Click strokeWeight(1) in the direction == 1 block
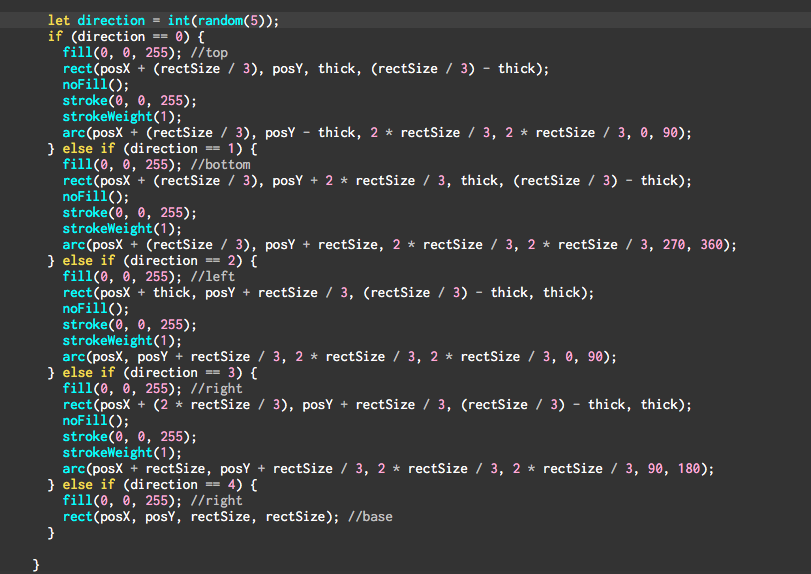 click(122, 229)
